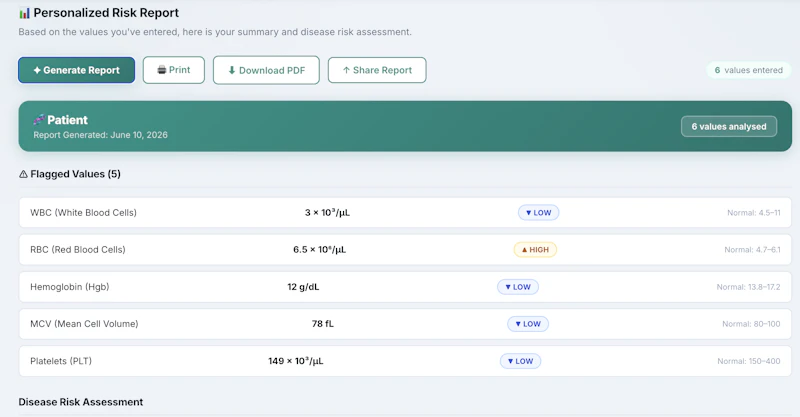Image resolution: width=800 pixels, height=417 pixels.
Task: Select the Platelets (PLT) row label
Action: [x=61, y=361]
